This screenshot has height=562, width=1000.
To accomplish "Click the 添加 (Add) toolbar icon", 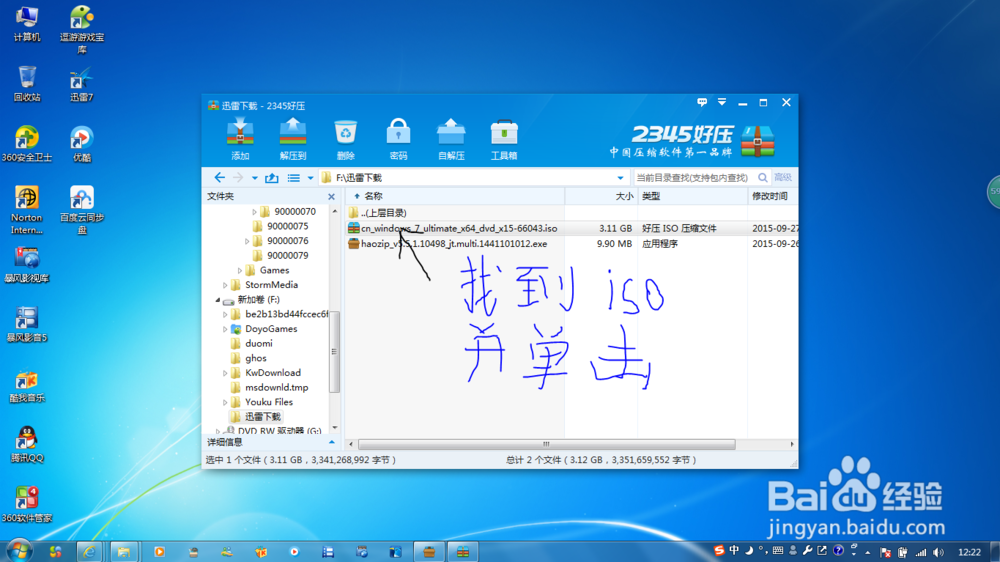I will tap(240, 138).
